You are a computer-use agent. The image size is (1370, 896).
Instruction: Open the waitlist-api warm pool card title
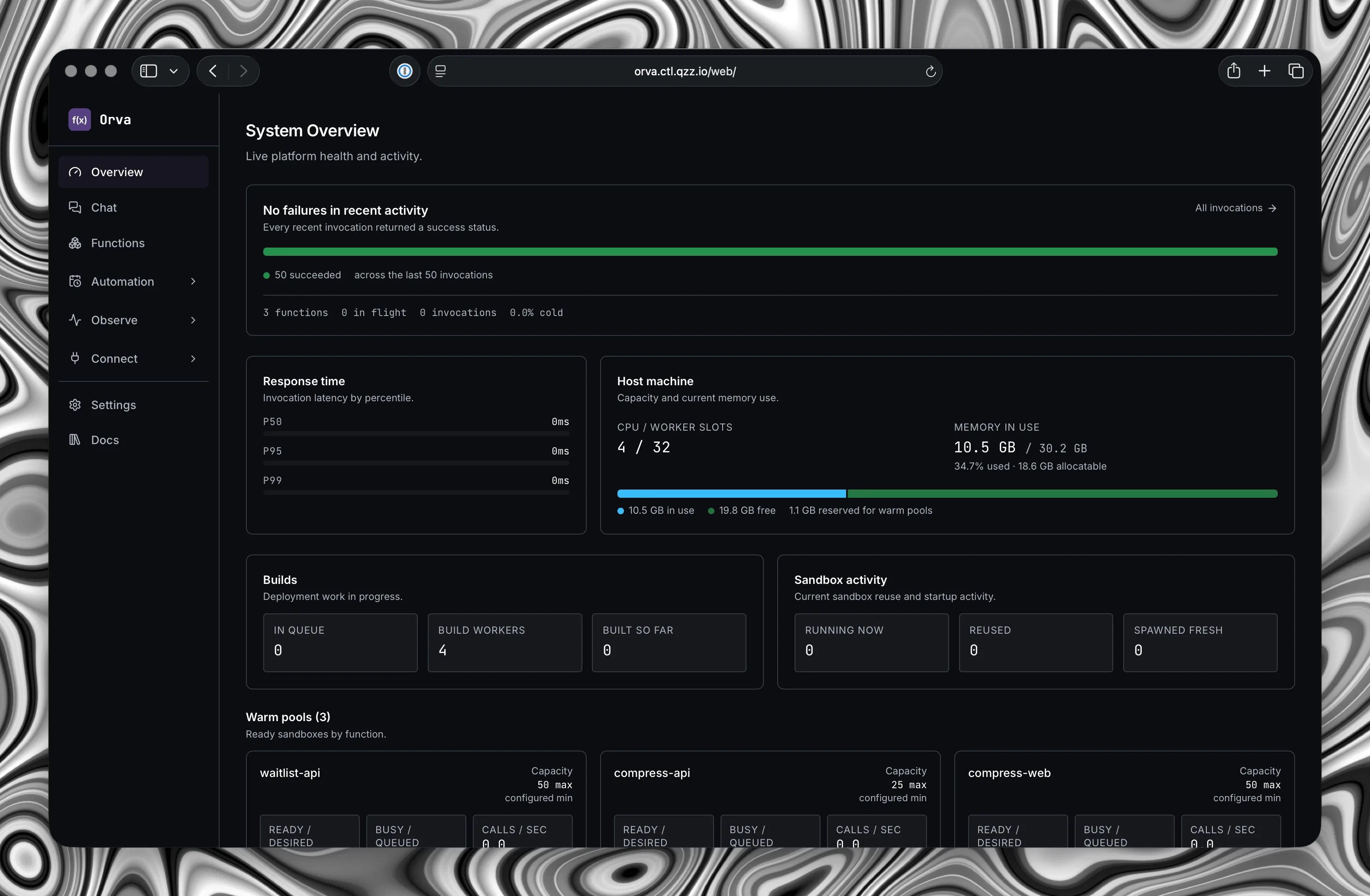pyautogui.click(x=290, y=773)
